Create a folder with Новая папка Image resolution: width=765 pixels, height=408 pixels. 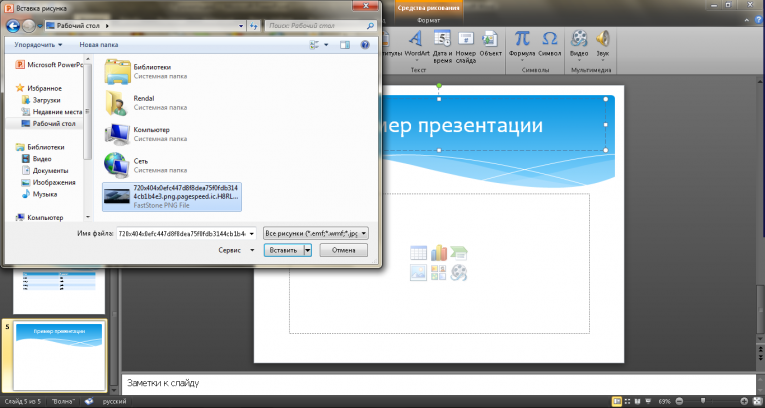pos(99,45)
